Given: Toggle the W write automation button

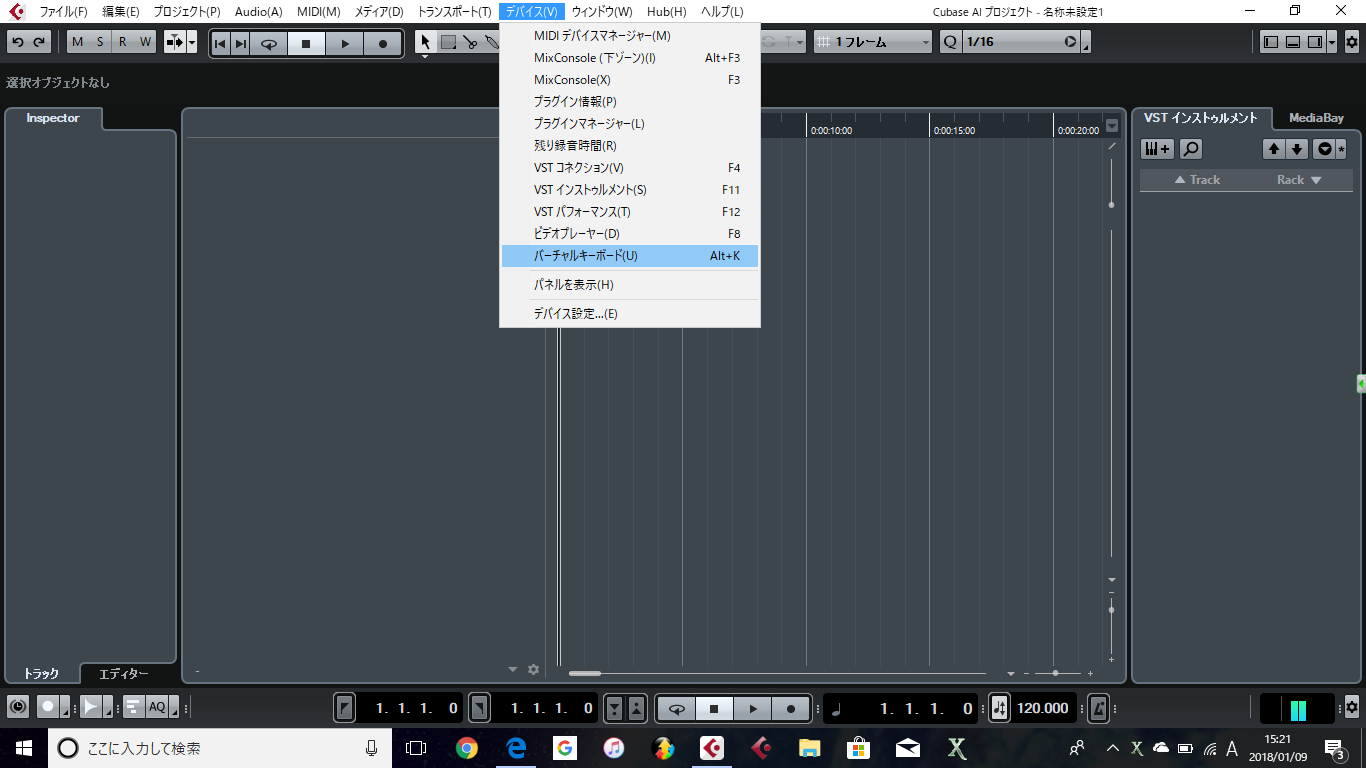Looking at the screenshot, I should coord(145,42).
